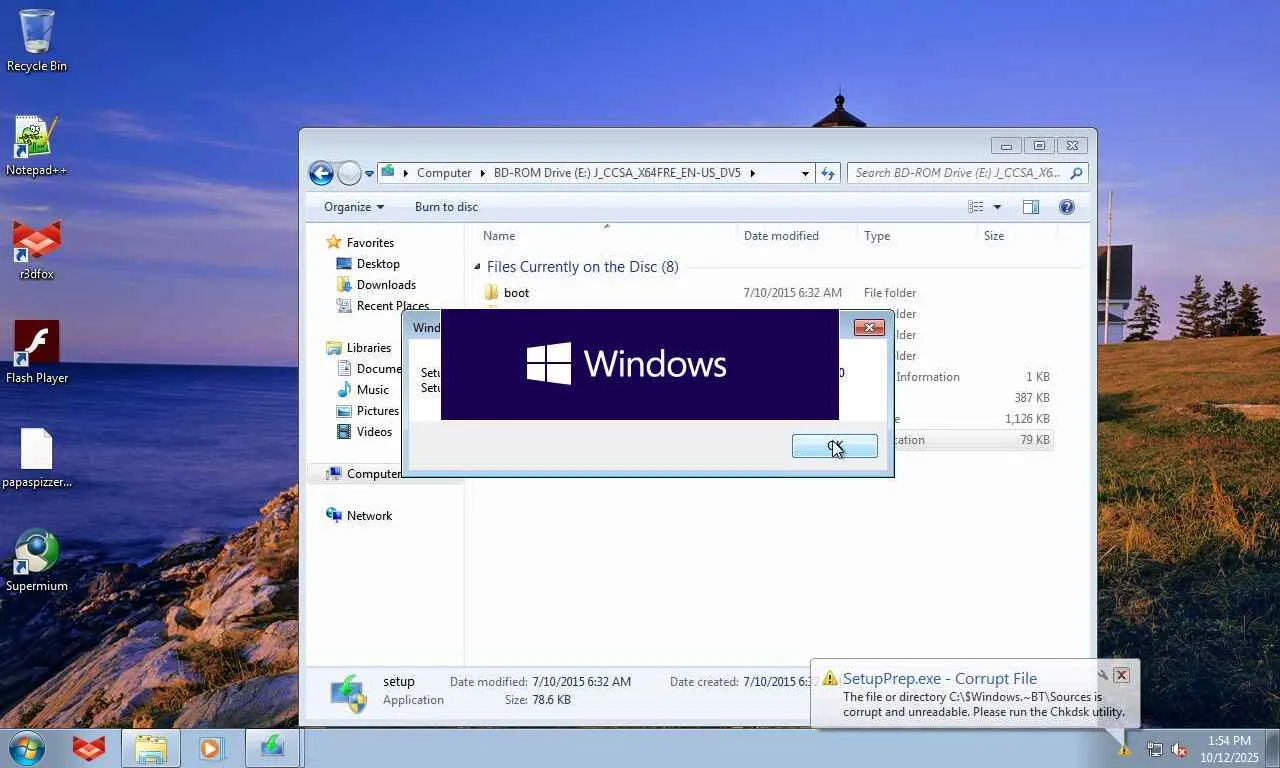Open the recent pages dropdown beside Forward
Screen dimensions: 1280x768
tap(369, 173)
